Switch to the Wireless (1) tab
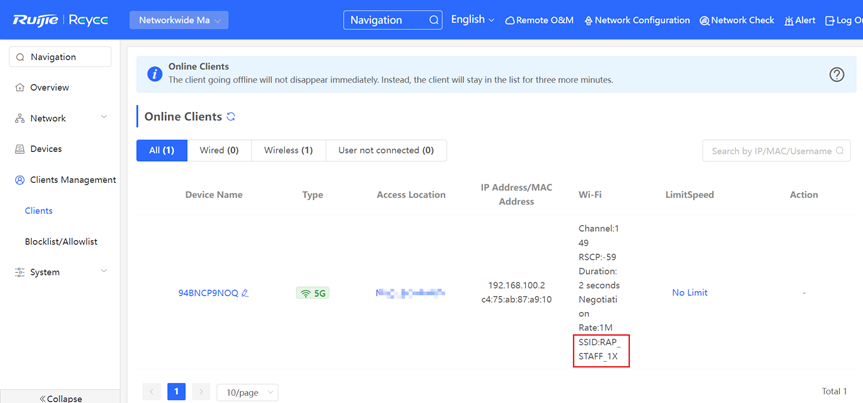863x403 pixels. (x=288, y=151)
